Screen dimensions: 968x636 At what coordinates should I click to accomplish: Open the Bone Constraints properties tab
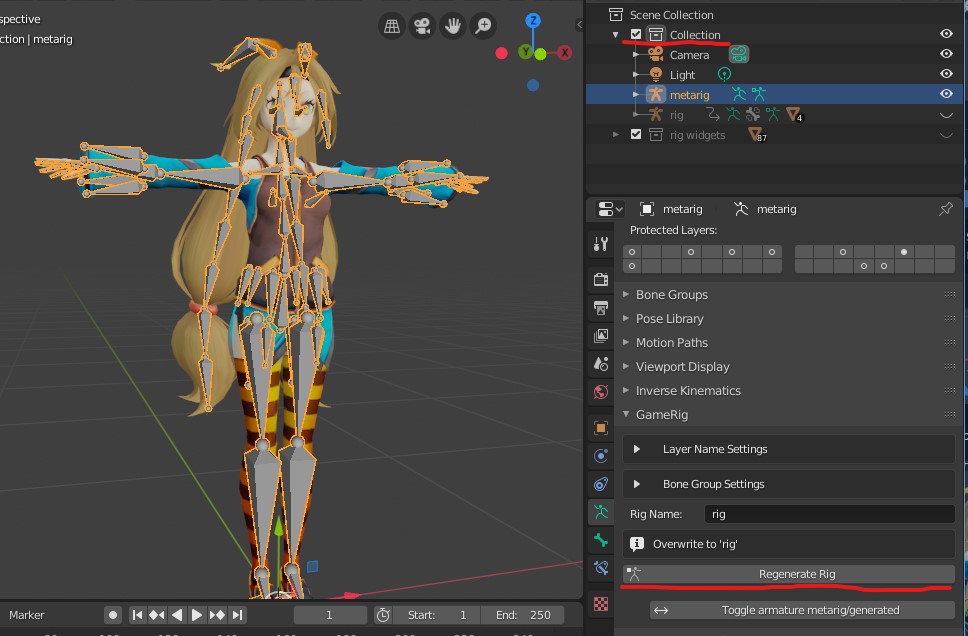point(601,568)
